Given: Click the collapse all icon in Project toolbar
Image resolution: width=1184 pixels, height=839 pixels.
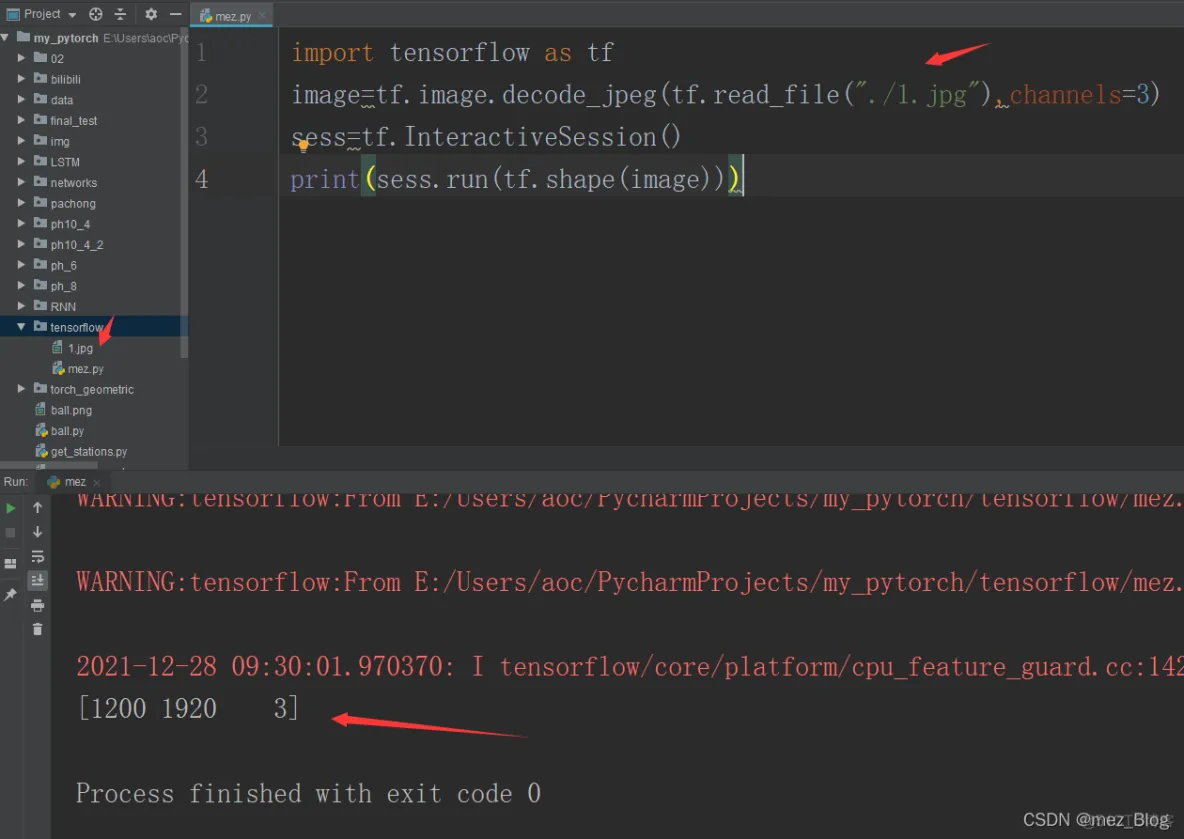Looking at the screenshot, I should point(120,14).
